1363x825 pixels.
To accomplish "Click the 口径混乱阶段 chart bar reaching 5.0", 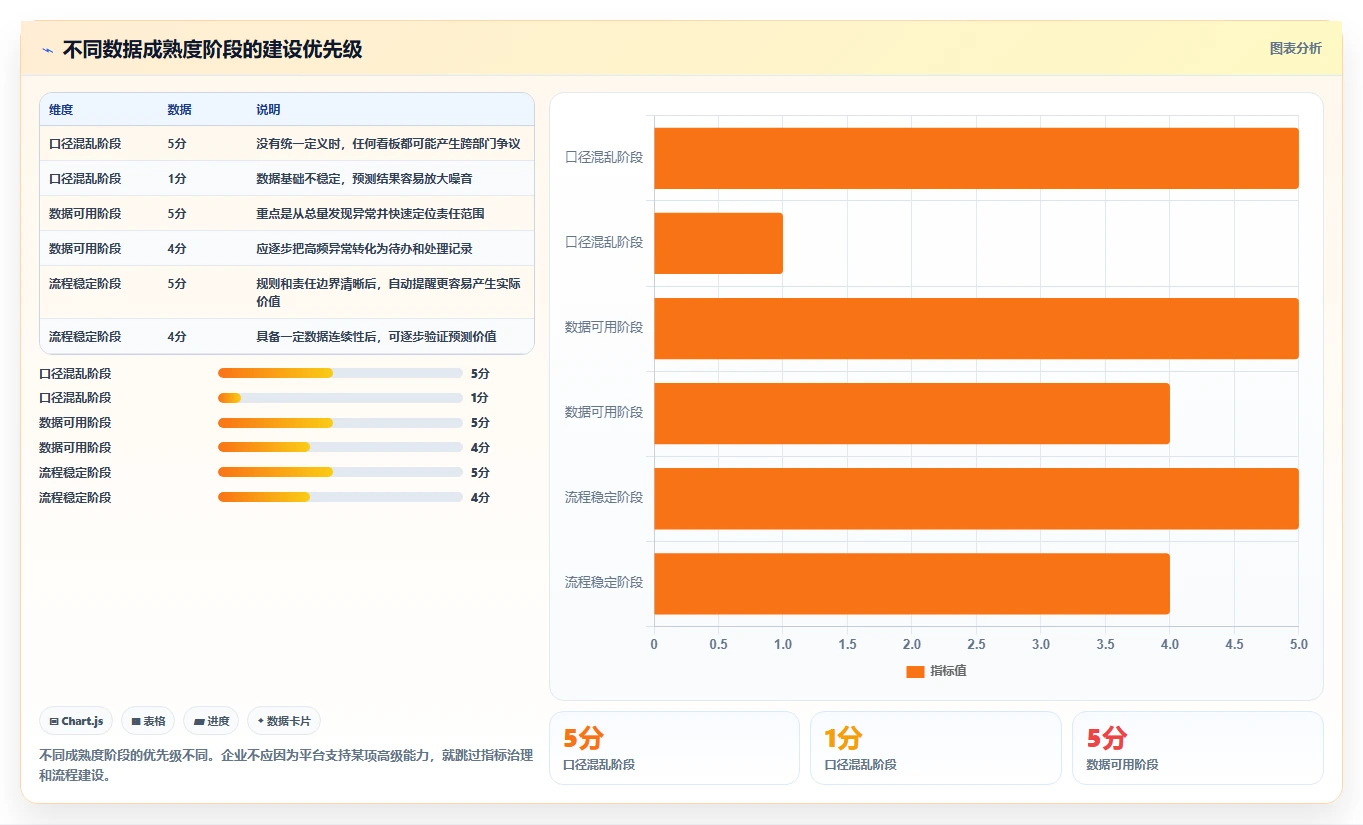I will (x=976, y=158).
